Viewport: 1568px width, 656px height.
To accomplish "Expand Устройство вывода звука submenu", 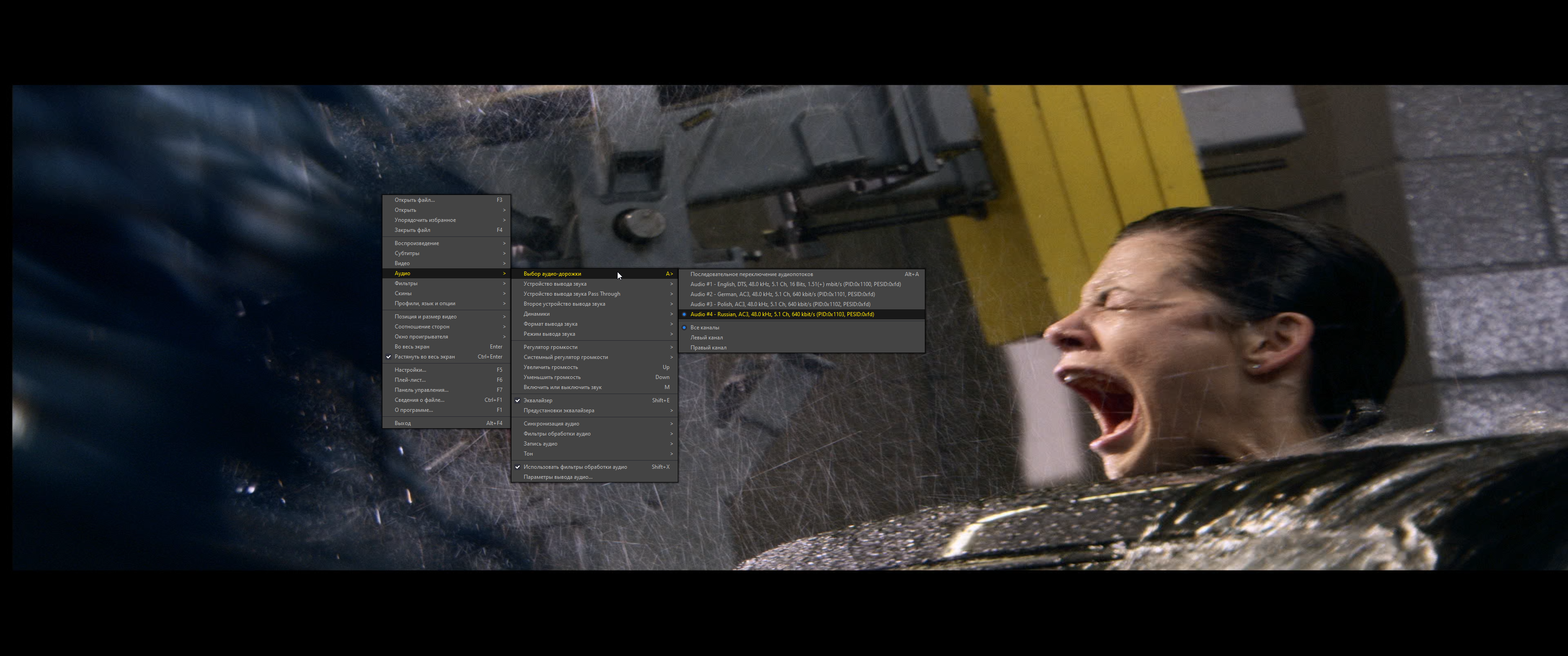I will click(555, 283).
